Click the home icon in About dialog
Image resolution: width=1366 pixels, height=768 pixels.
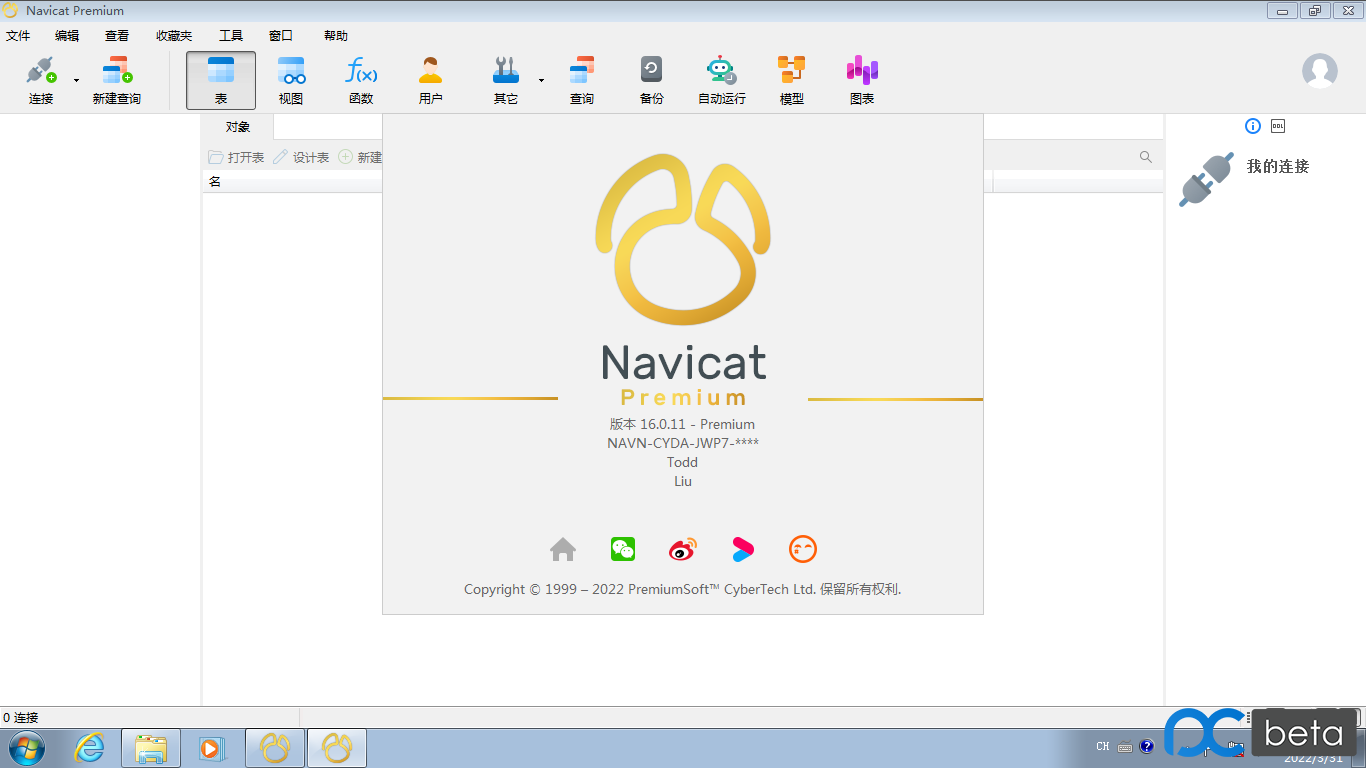pos(563,549)
